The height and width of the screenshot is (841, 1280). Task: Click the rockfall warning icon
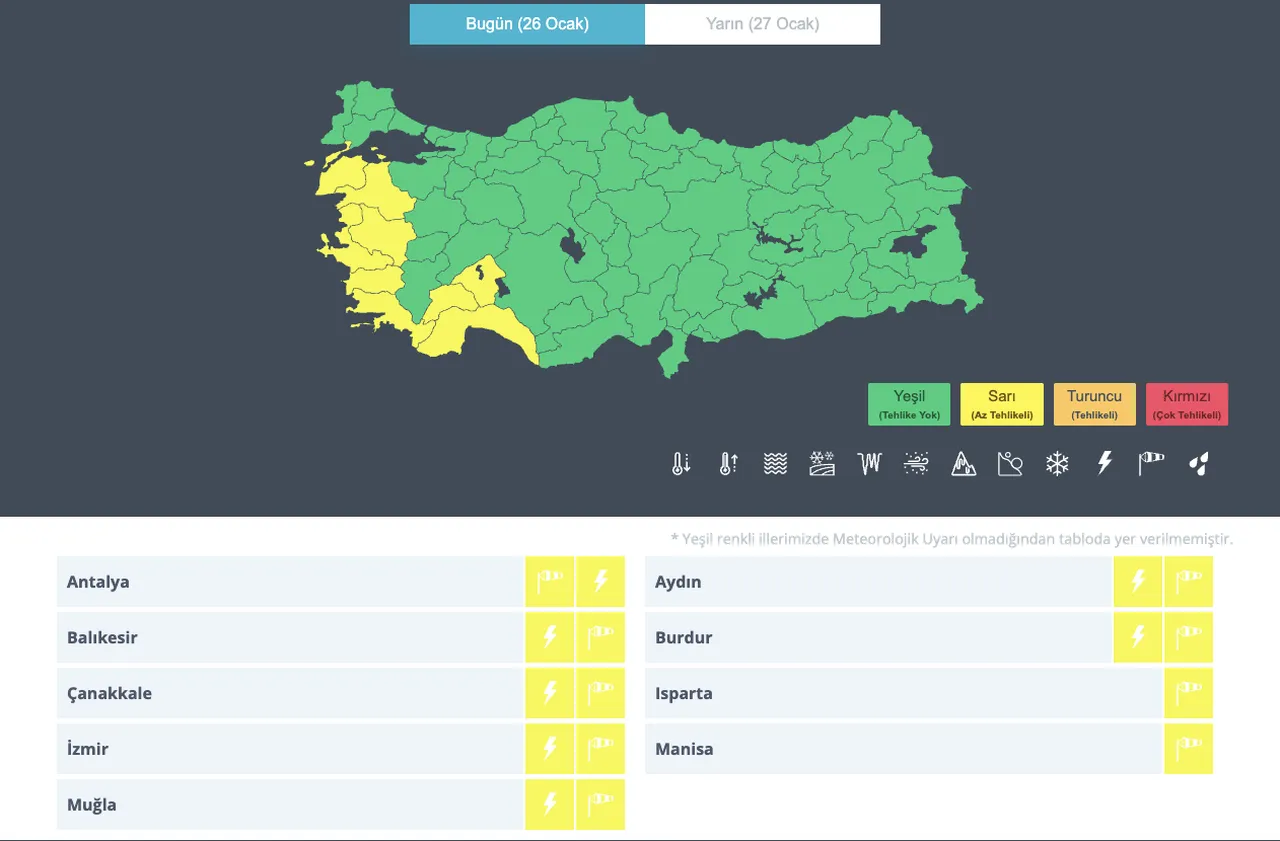pyautogui.click(x=1010, y=463)
